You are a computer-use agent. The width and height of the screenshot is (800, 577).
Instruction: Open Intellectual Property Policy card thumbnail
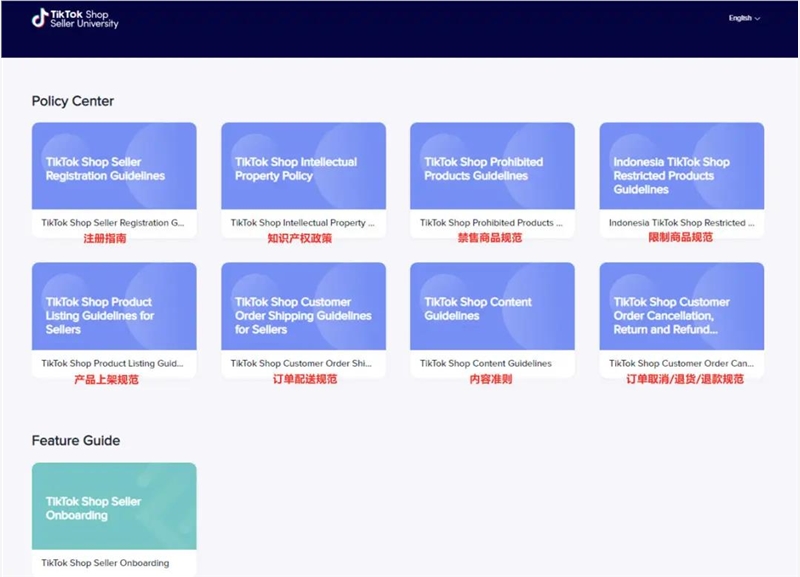click(x=303, y=166)
